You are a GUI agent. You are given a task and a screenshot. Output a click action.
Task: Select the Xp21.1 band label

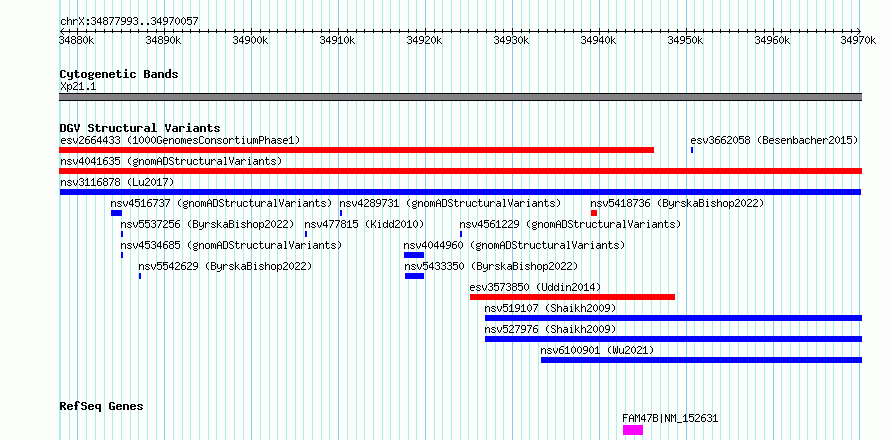(x=78, y=86)
